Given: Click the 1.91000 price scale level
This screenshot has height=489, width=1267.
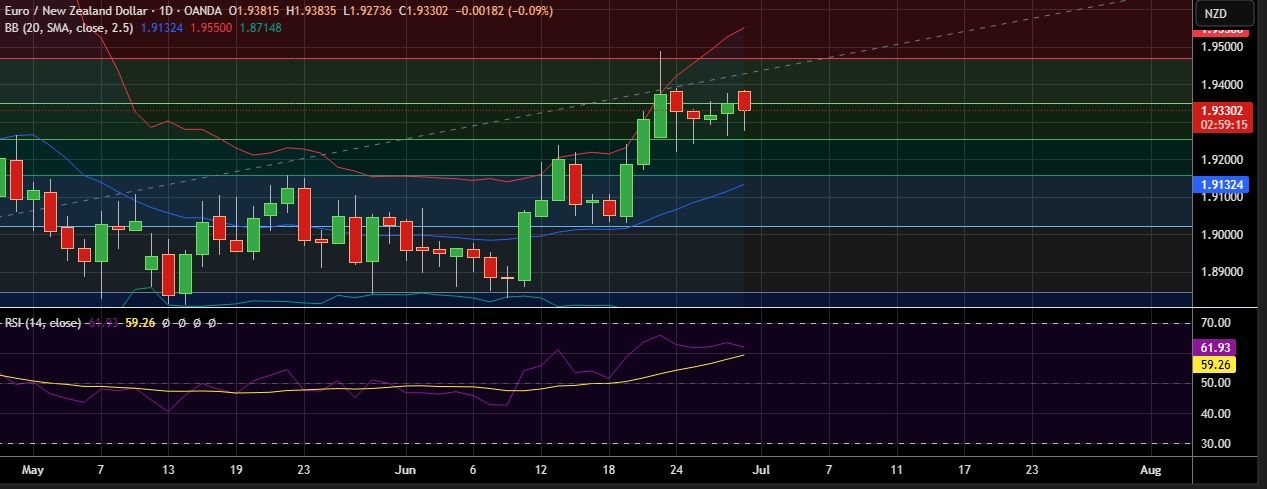Looking at the screenshot, I should click(x=1222, y=197).
